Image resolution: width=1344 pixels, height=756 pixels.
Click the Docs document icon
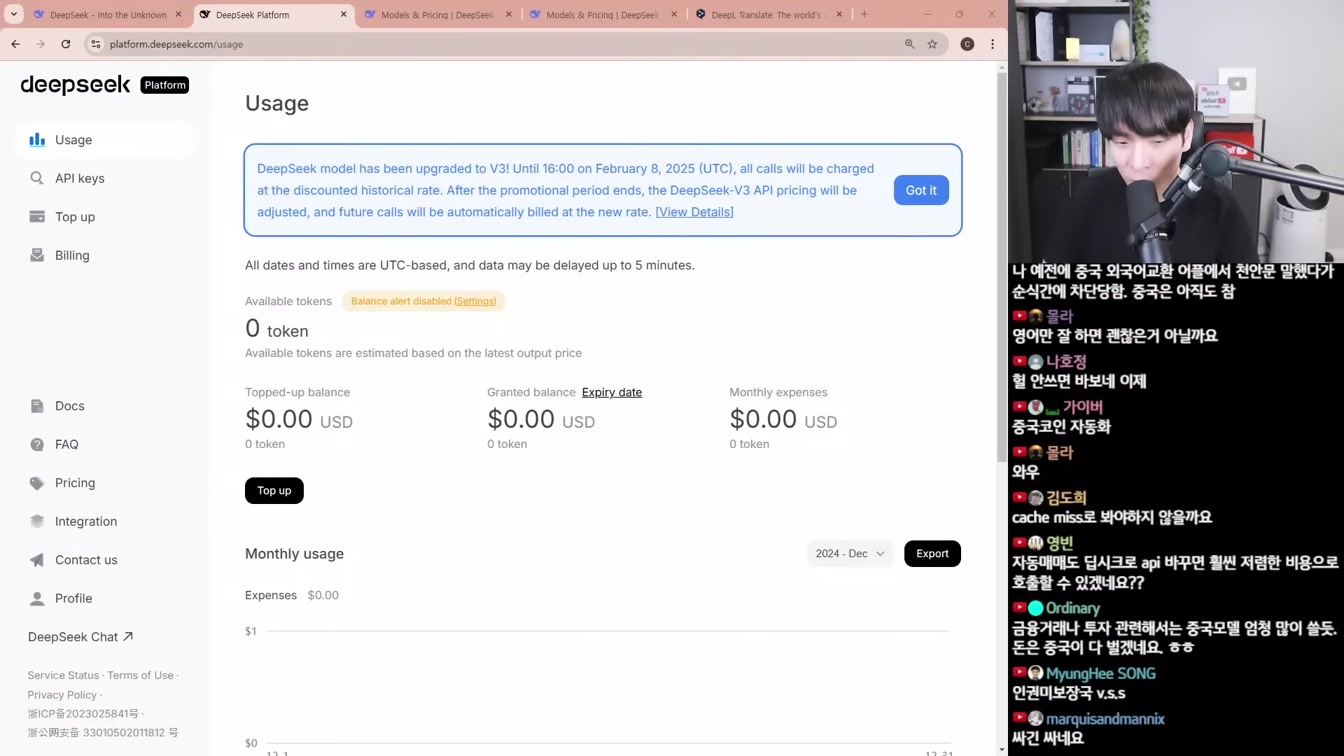(x=37, y=406)
